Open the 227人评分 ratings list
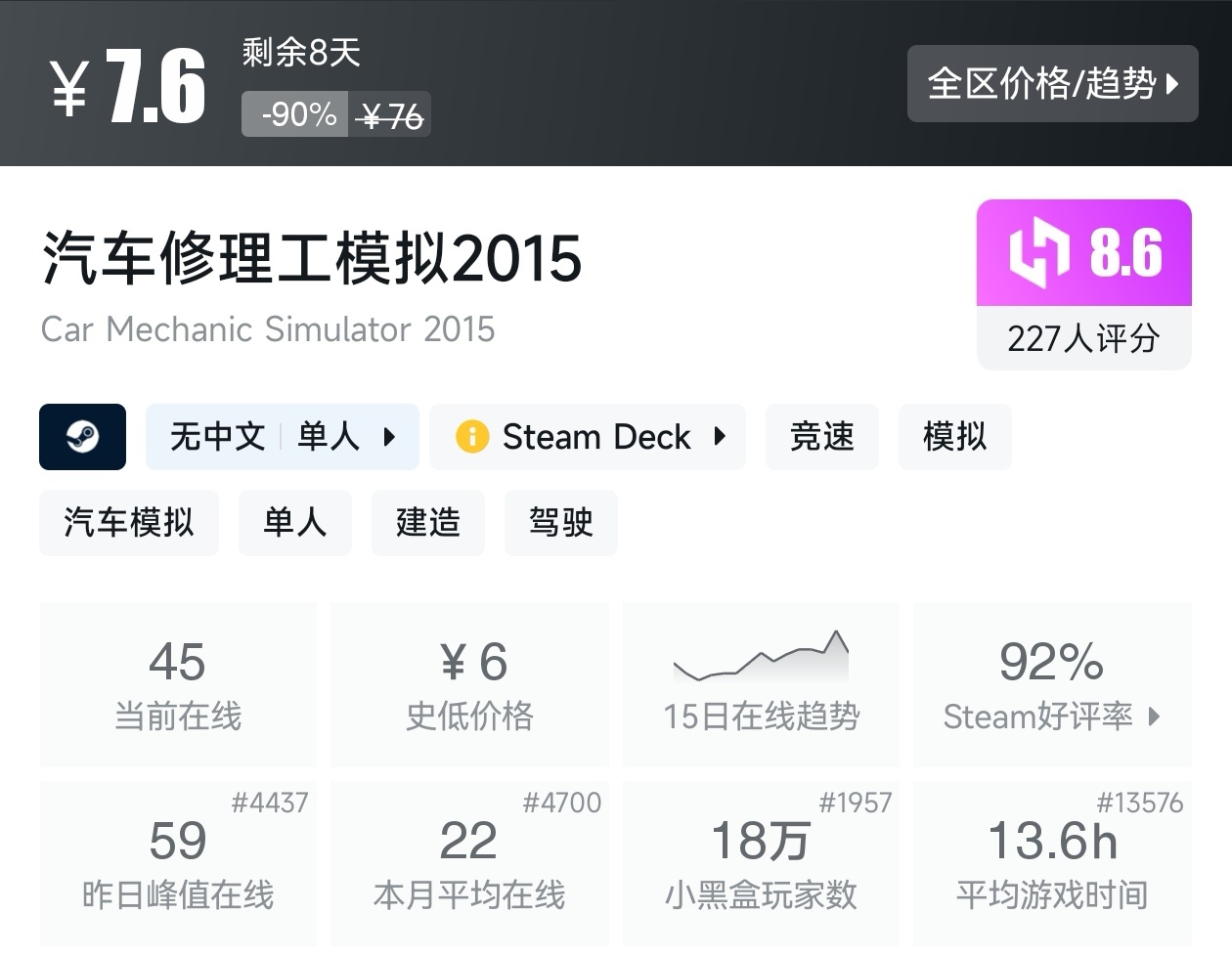 (x=1083, y=338)
